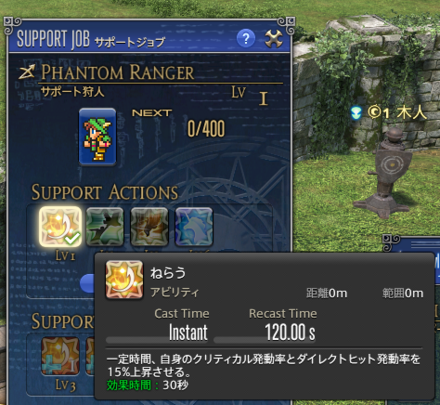Click the ornate corner of the right-side window
Image resolution: width=440 pixels, height=405 pixels.
click(x=391, y=241)
